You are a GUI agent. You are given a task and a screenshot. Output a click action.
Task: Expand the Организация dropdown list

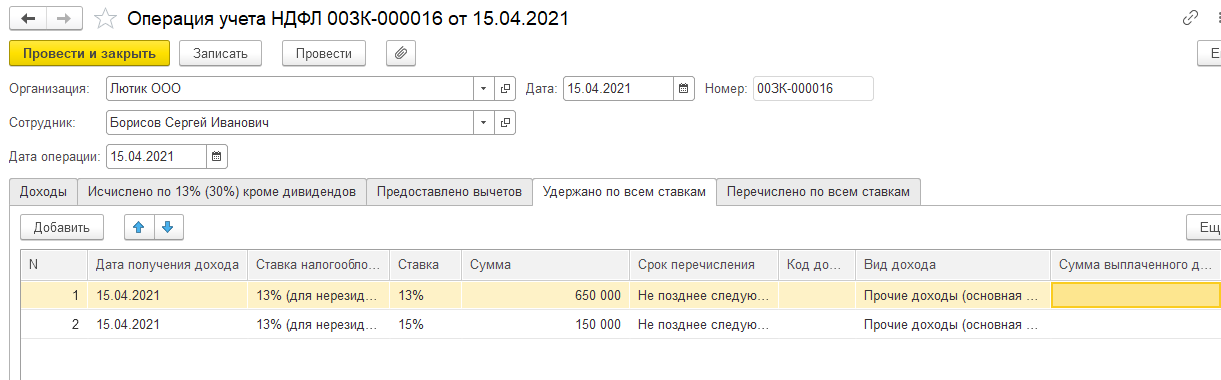pos(484,88)
